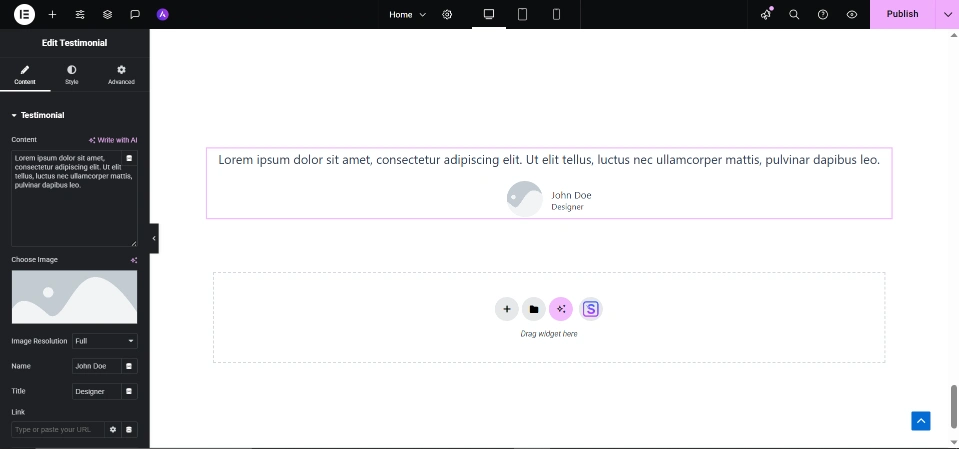The width and height of the screenshot is (959, 449).
Task: Click dynamic tags icon for Link
Action: coord(129,429)
